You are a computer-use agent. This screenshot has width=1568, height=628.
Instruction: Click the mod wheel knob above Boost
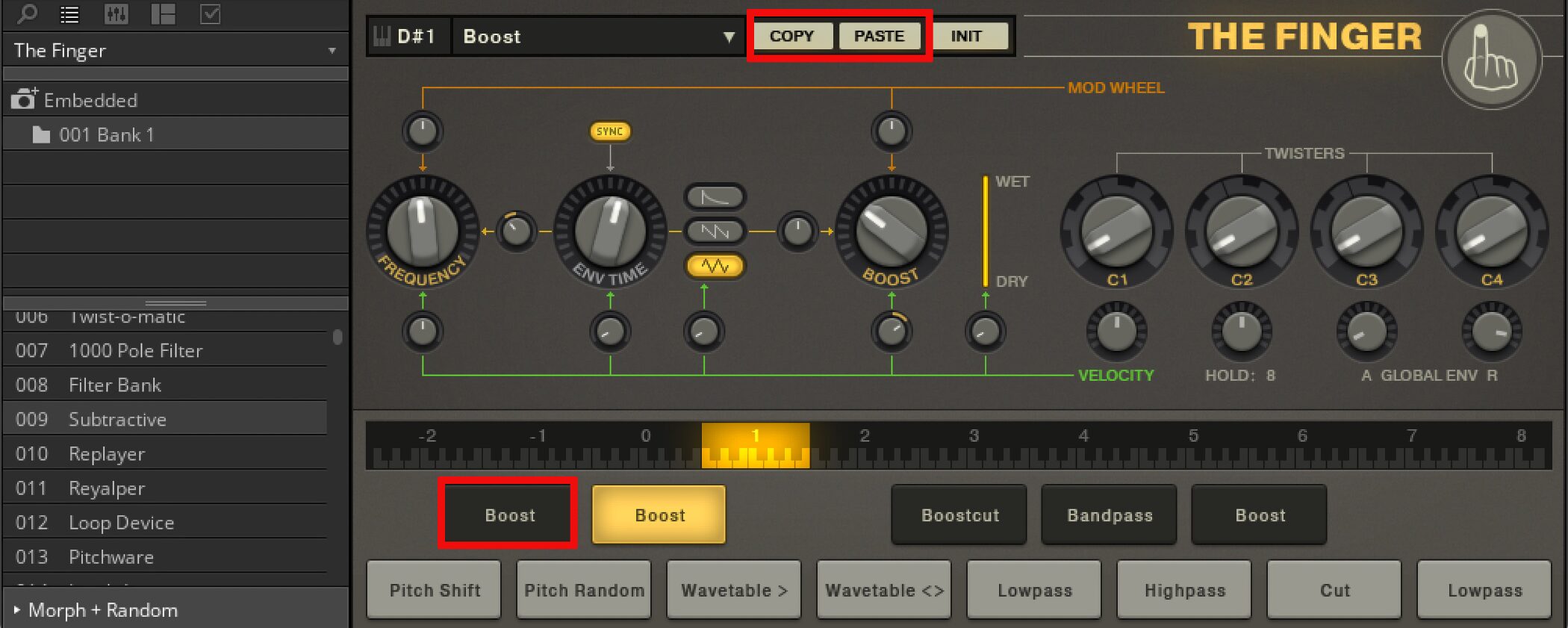891,131
